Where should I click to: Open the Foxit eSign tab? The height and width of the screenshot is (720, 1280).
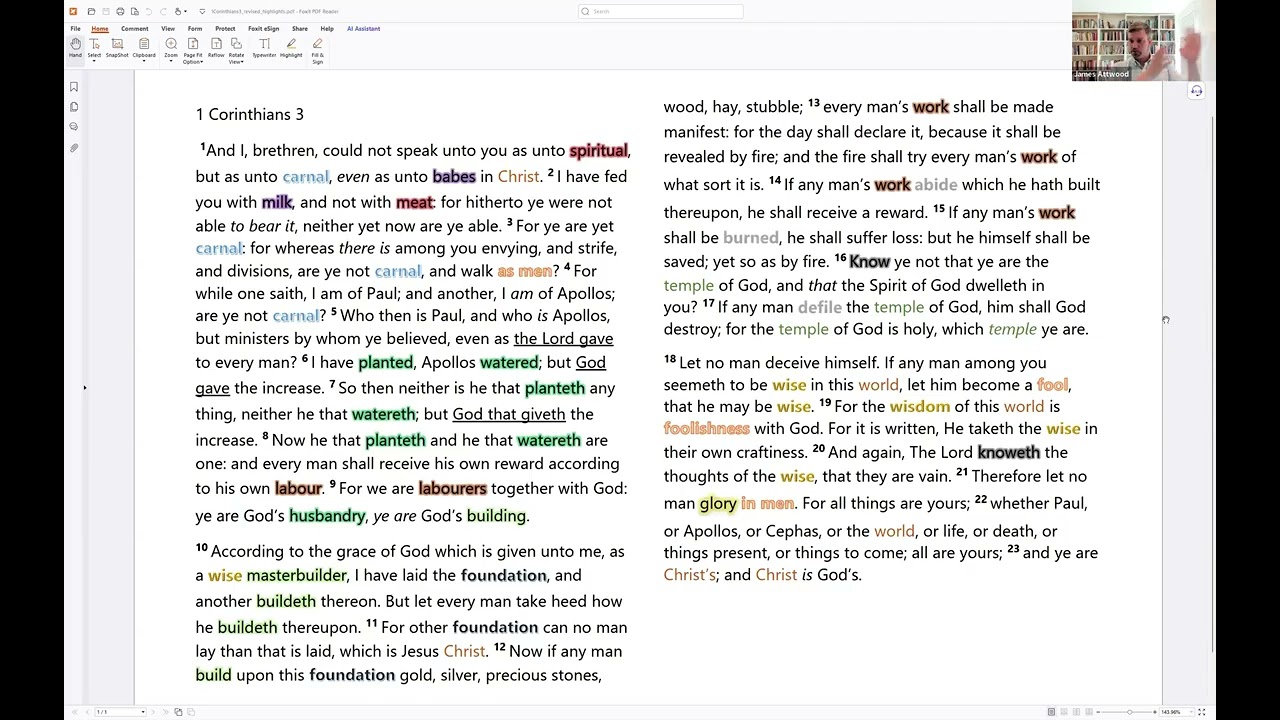point(264,29)
